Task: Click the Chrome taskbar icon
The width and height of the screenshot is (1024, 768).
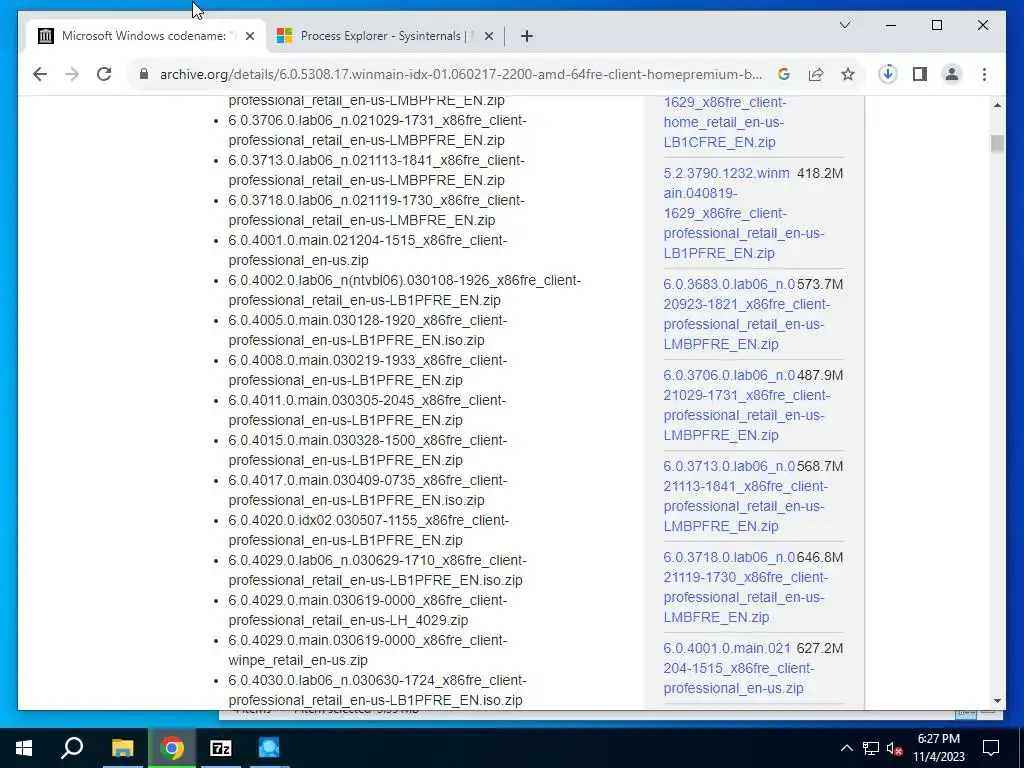Action: point(172,748)
